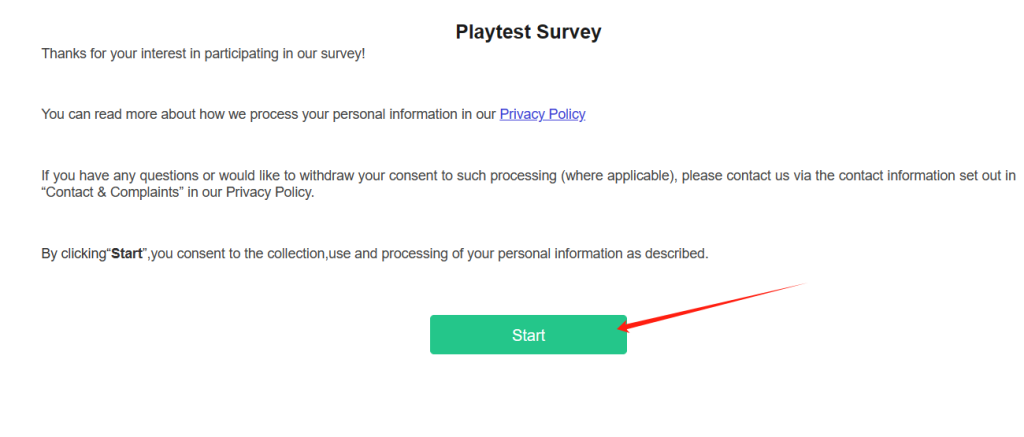The height and width of the screenshot is (437, 1024).
Task: Click the bold "Start" word in consent sentence
Action: pyautogui.click(x=128, y=254)
